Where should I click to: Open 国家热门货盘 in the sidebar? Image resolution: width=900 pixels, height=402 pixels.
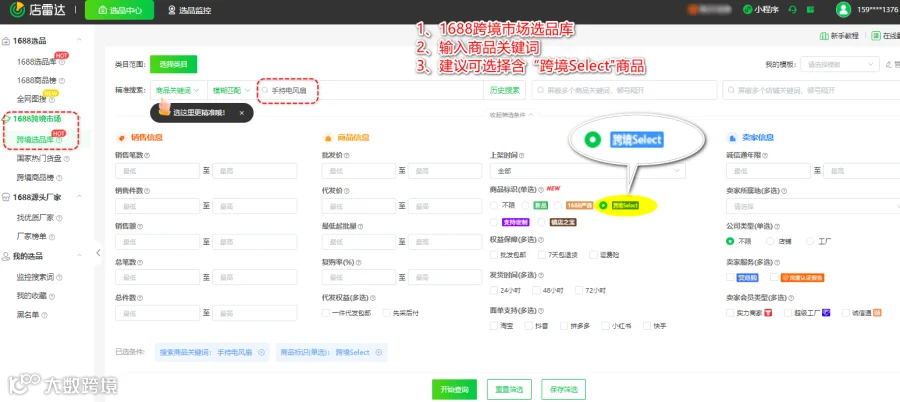tap(39, 159)
